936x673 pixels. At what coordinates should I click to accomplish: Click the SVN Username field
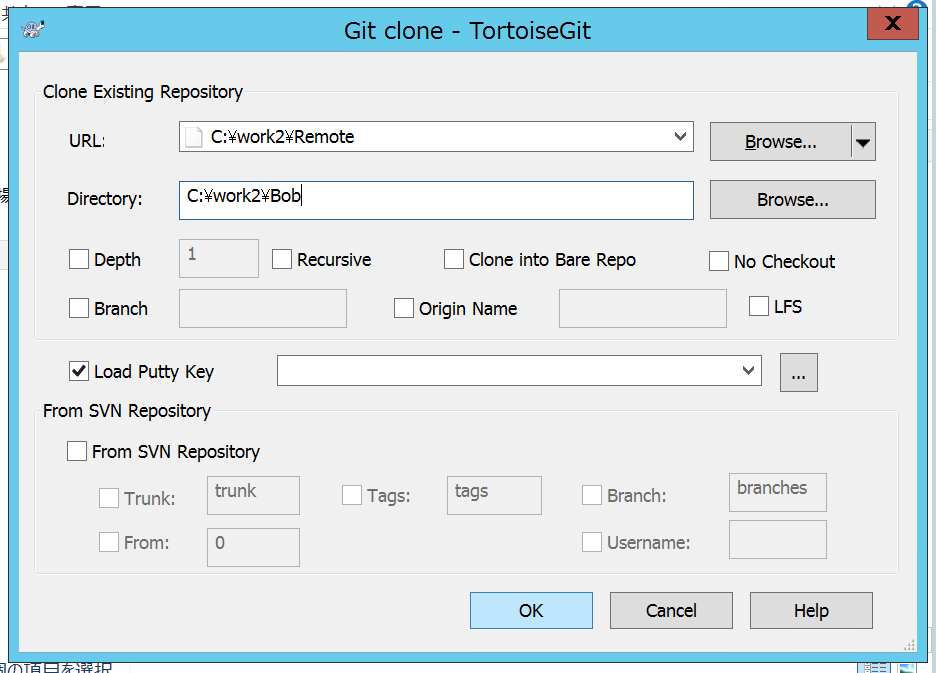(778, 539)
